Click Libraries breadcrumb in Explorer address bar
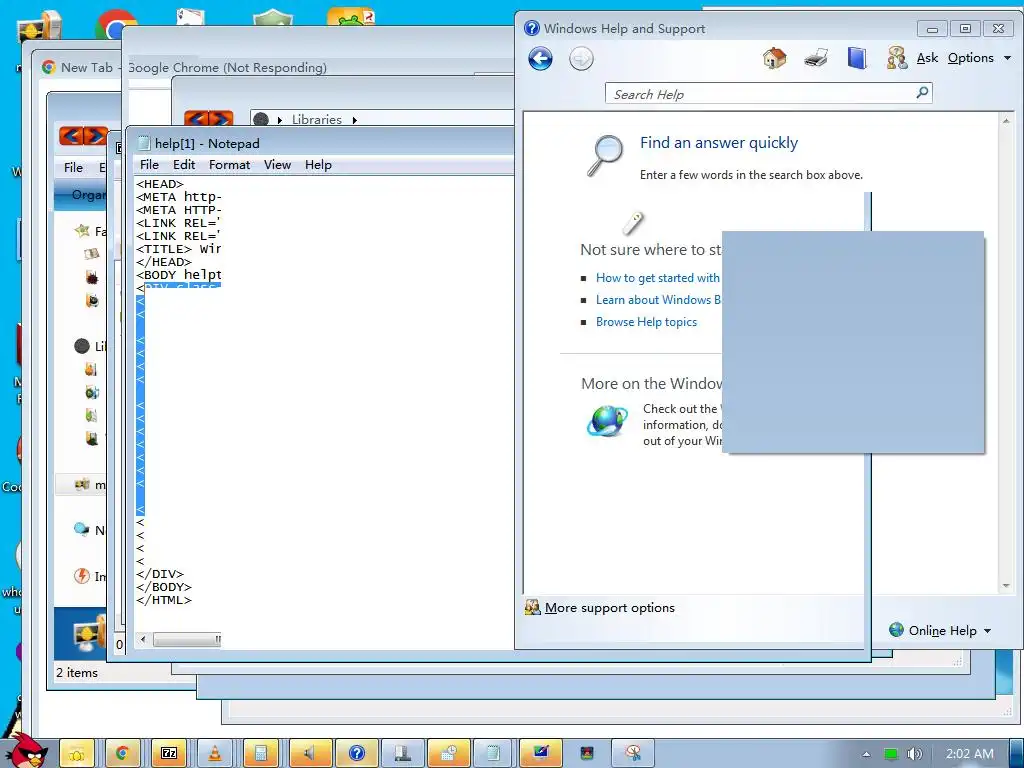The image size is (1024, 768). pos(317,120)
